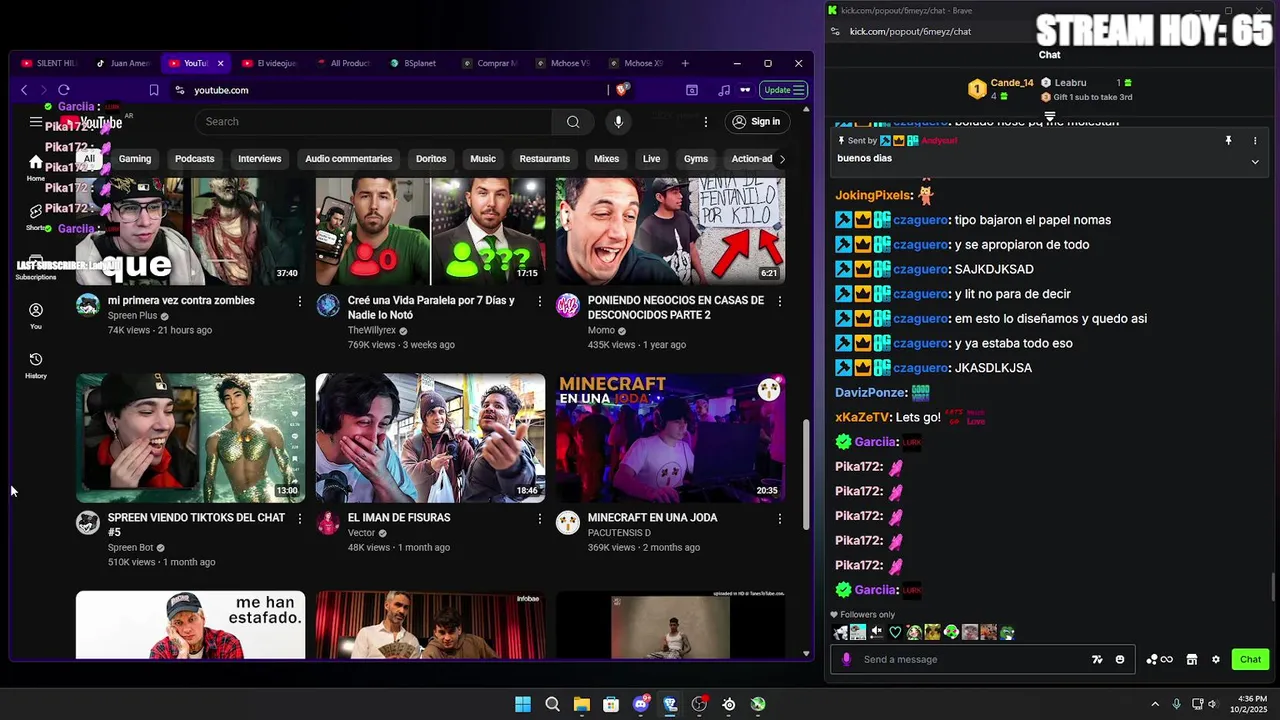Open TheWillyrex channel link

click(x=372, y=331)
